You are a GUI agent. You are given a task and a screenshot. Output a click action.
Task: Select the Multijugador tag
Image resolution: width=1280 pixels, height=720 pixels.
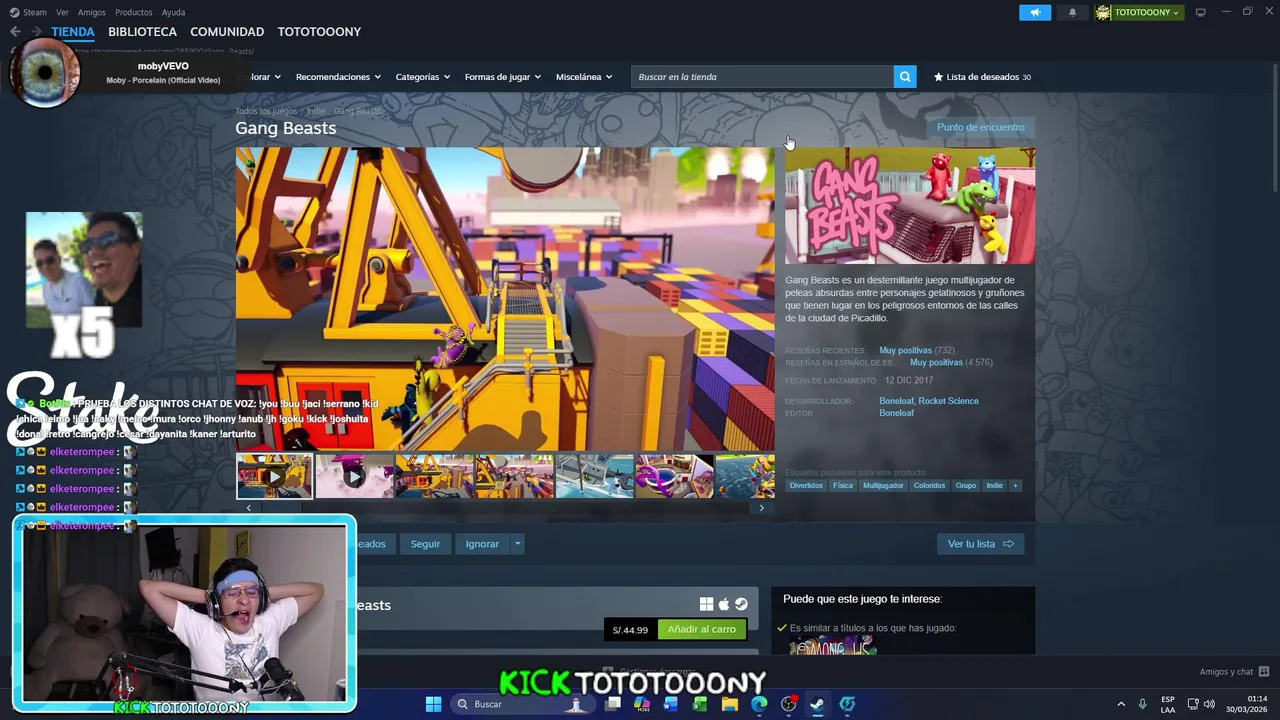(x=883, y=486)
